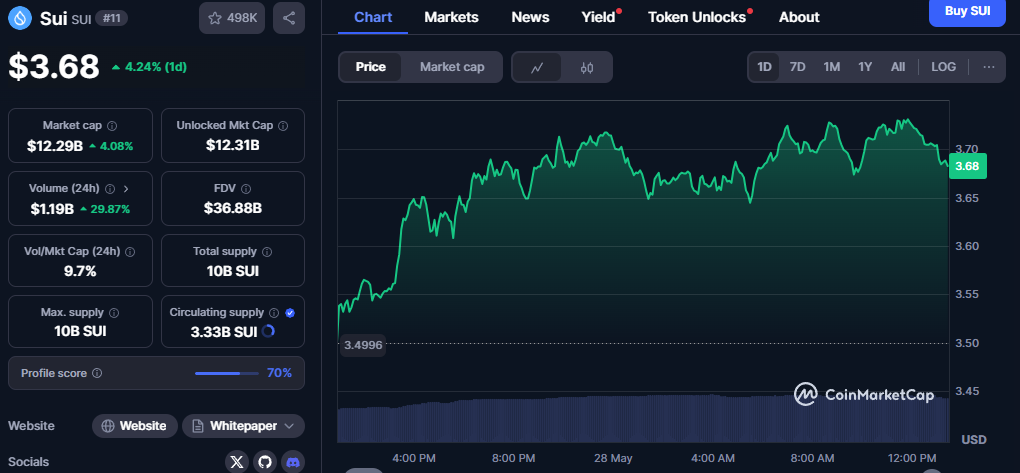Open the Sui Website link

pos(135,426)
